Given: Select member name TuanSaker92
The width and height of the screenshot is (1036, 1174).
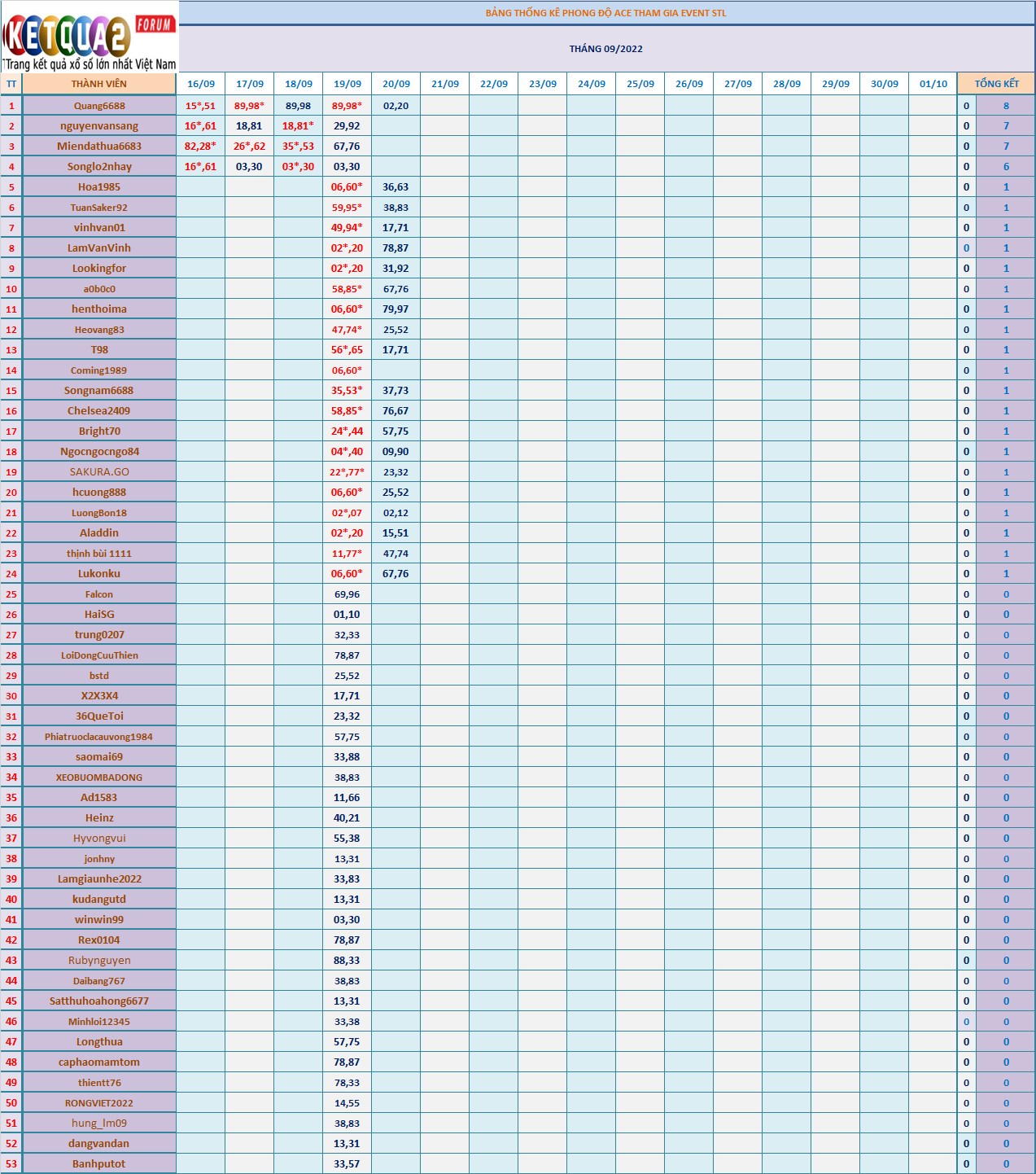Looking at the screenshot, I should point(99,208).
